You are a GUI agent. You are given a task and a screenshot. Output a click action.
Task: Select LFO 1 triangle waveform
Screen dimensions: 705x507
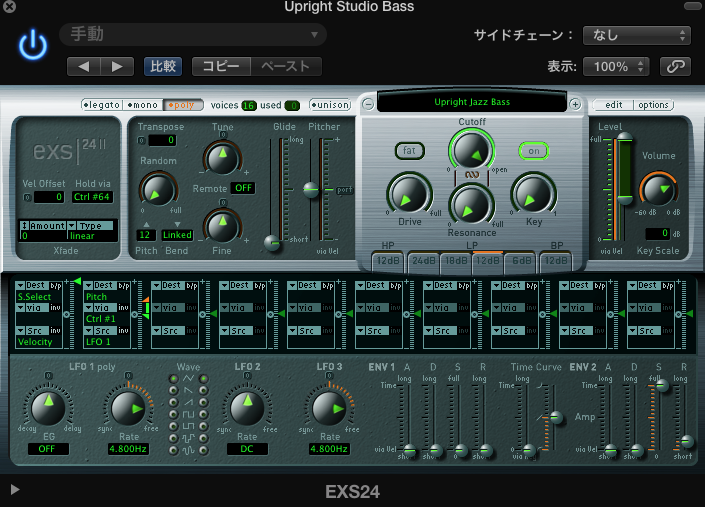(174, 379)
